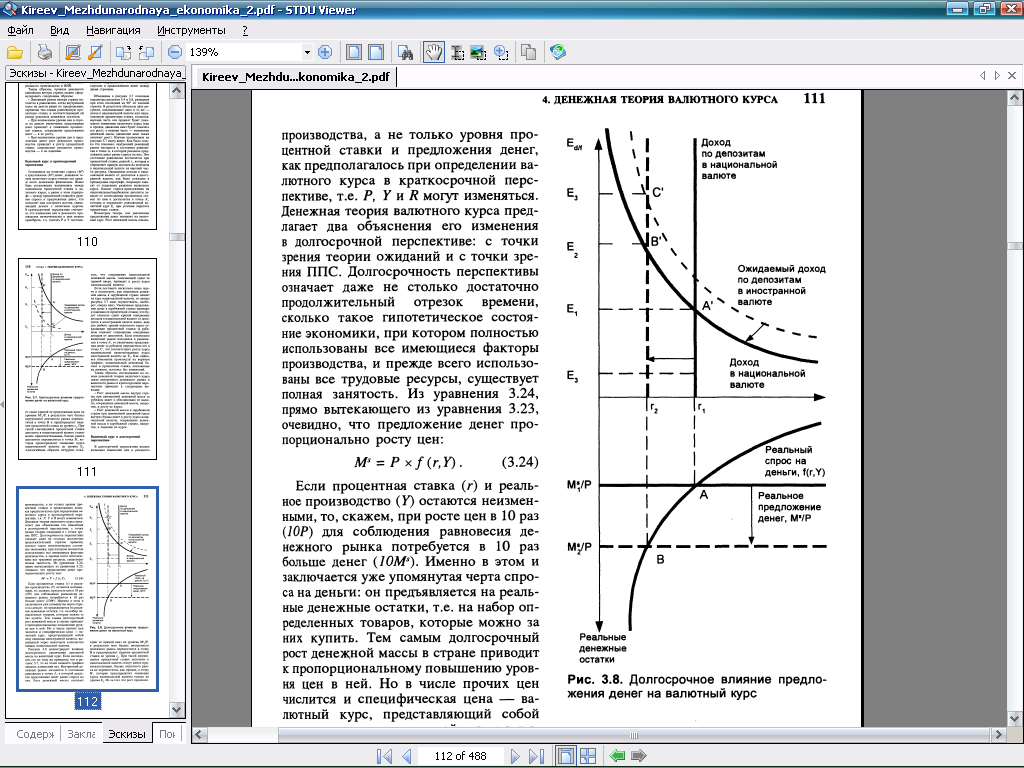The height and width of the screenshot is (768, 1024).
Task: Print the document using the printer icon
Action: pos(44,53)
